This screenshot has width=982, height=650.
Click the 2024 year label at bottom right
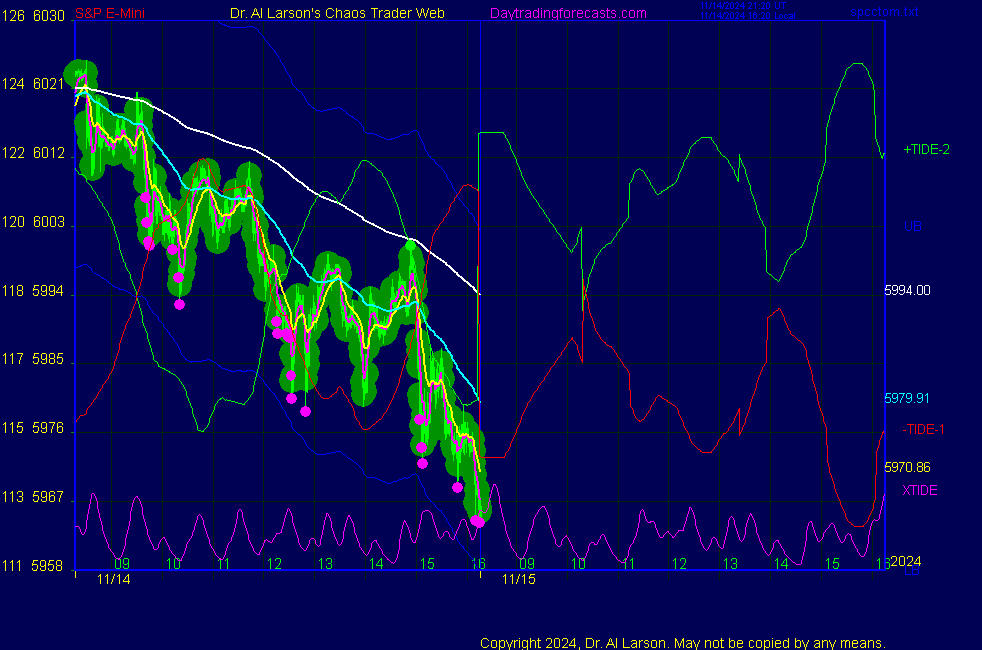[905, 560]
